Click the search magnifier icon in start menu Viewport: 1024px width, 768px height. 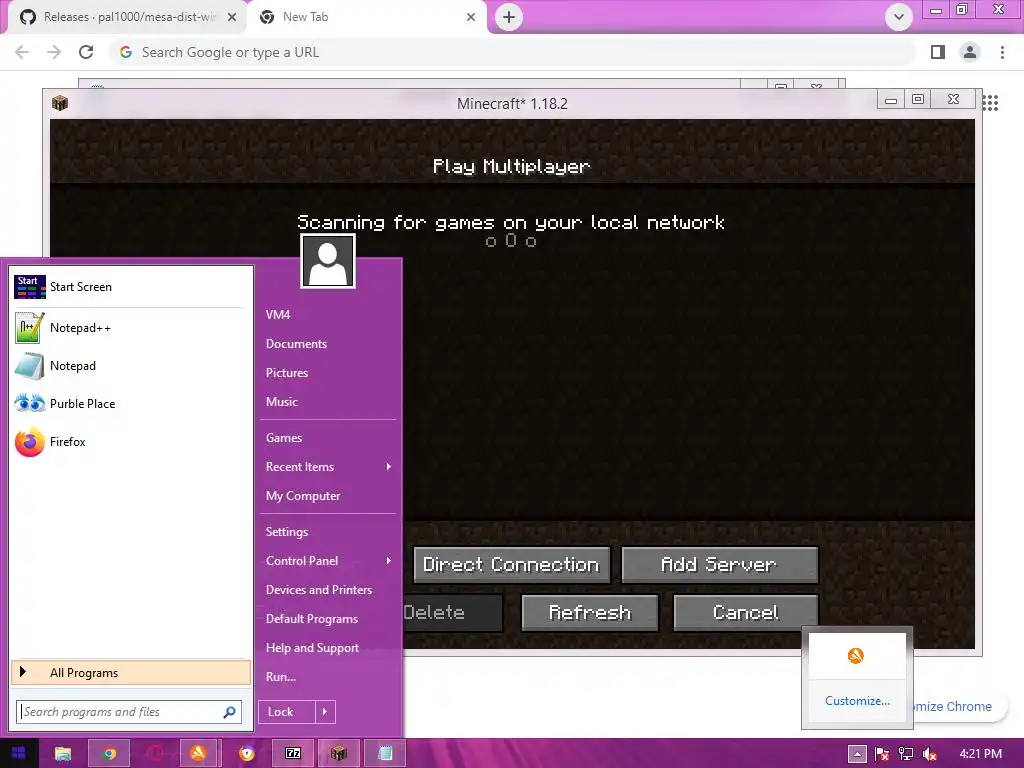(x=229, y=712)
